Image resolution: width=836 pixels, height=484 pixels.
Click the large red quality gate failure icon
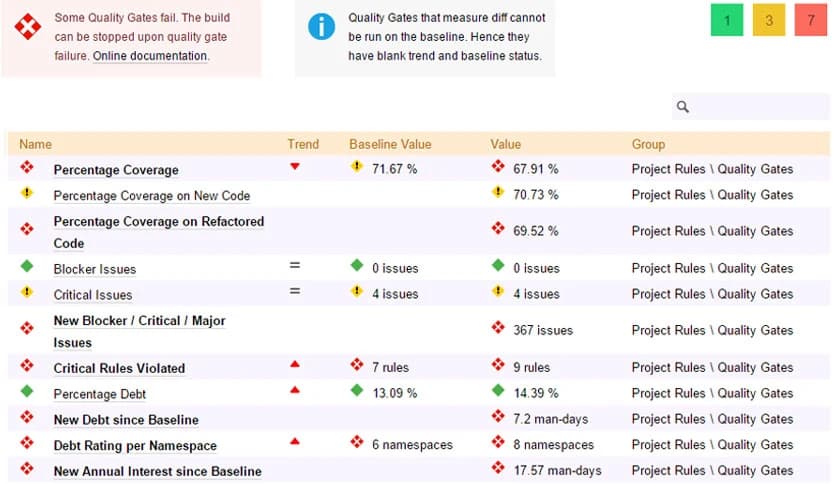tap(28, 28)
